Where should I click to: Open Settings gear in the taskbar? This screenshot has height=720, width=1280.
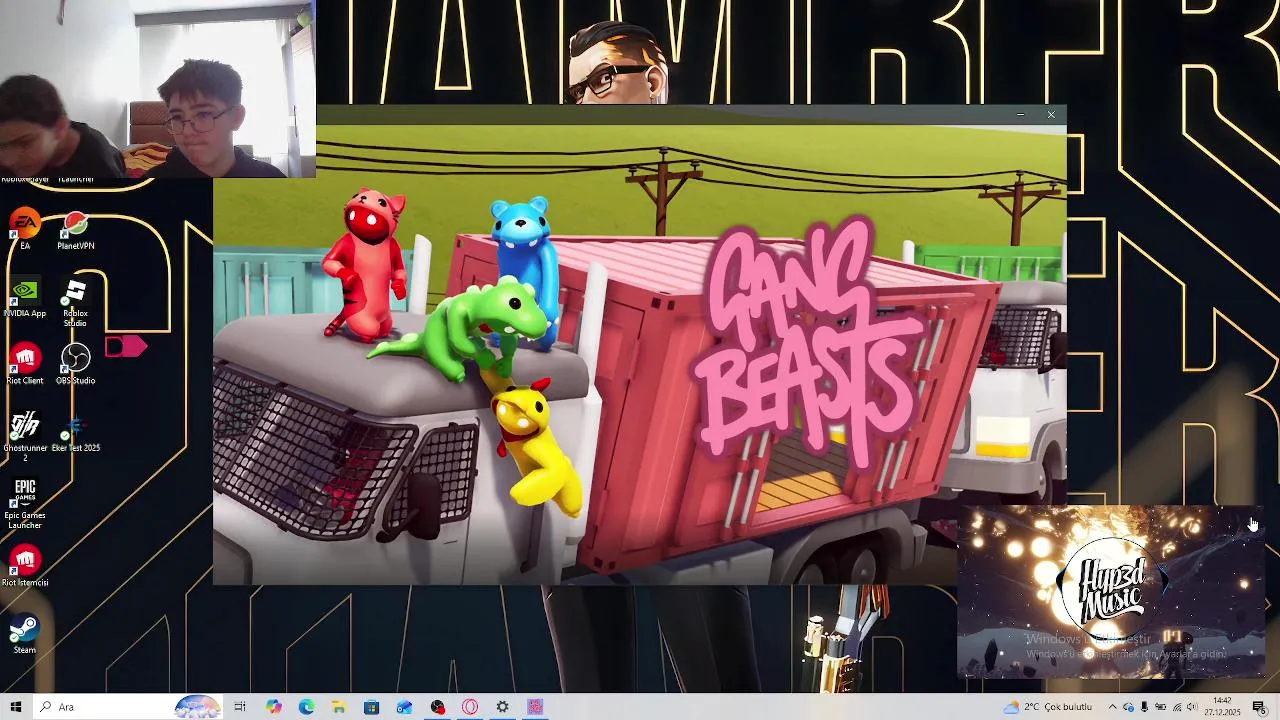(x=502, y=707)
